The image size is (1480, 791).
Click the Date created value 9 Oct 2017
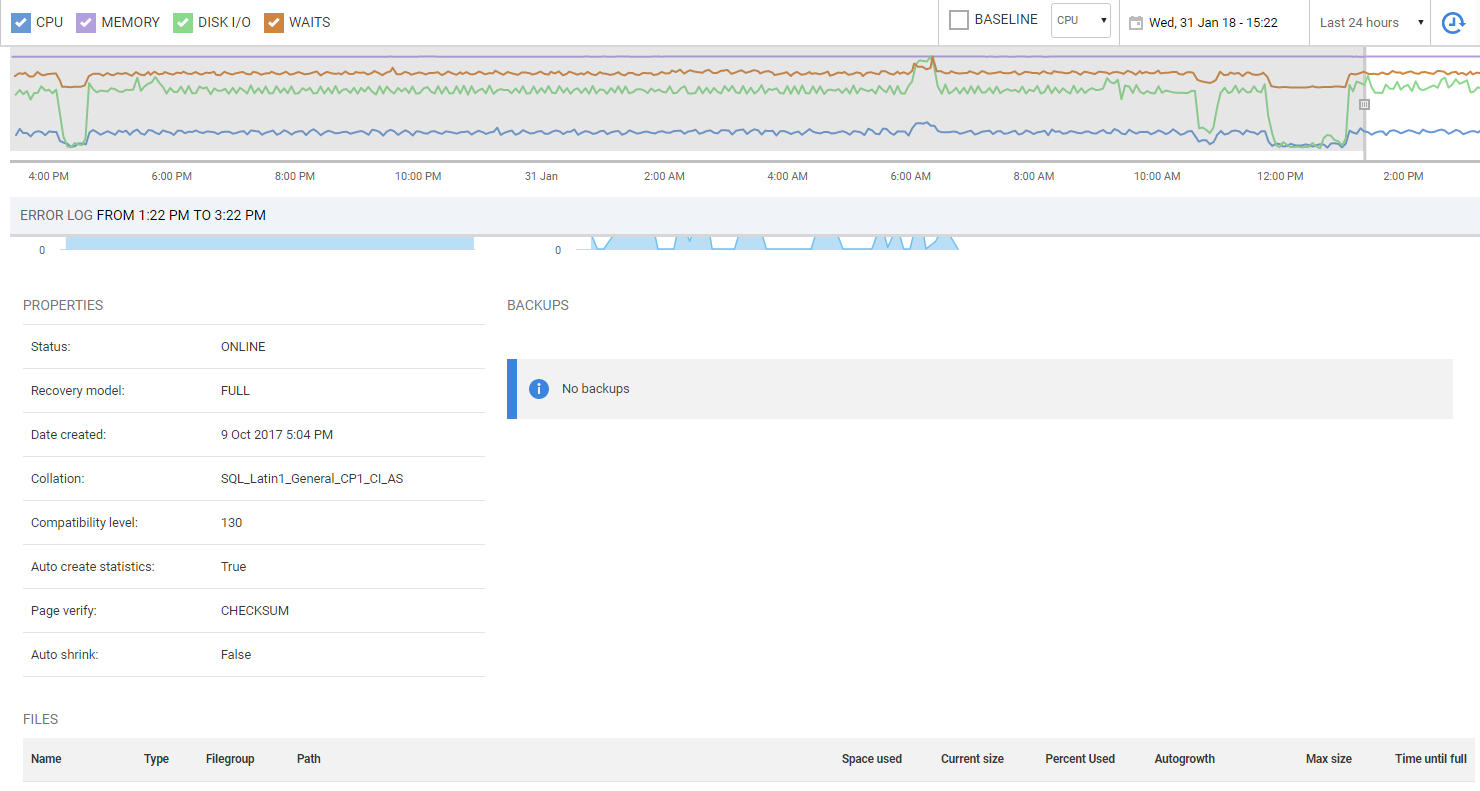(x=277, y=435)
